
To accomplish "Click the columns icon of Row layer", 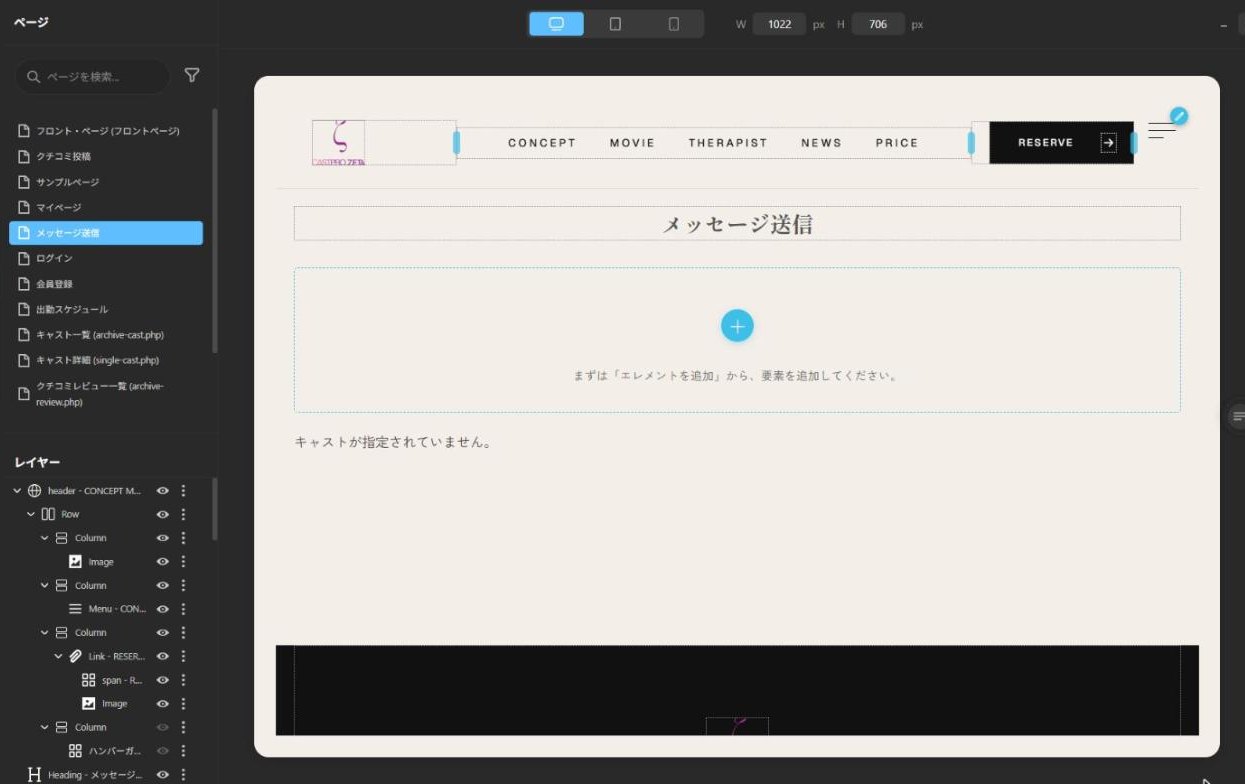I will (x=48, y=514).
